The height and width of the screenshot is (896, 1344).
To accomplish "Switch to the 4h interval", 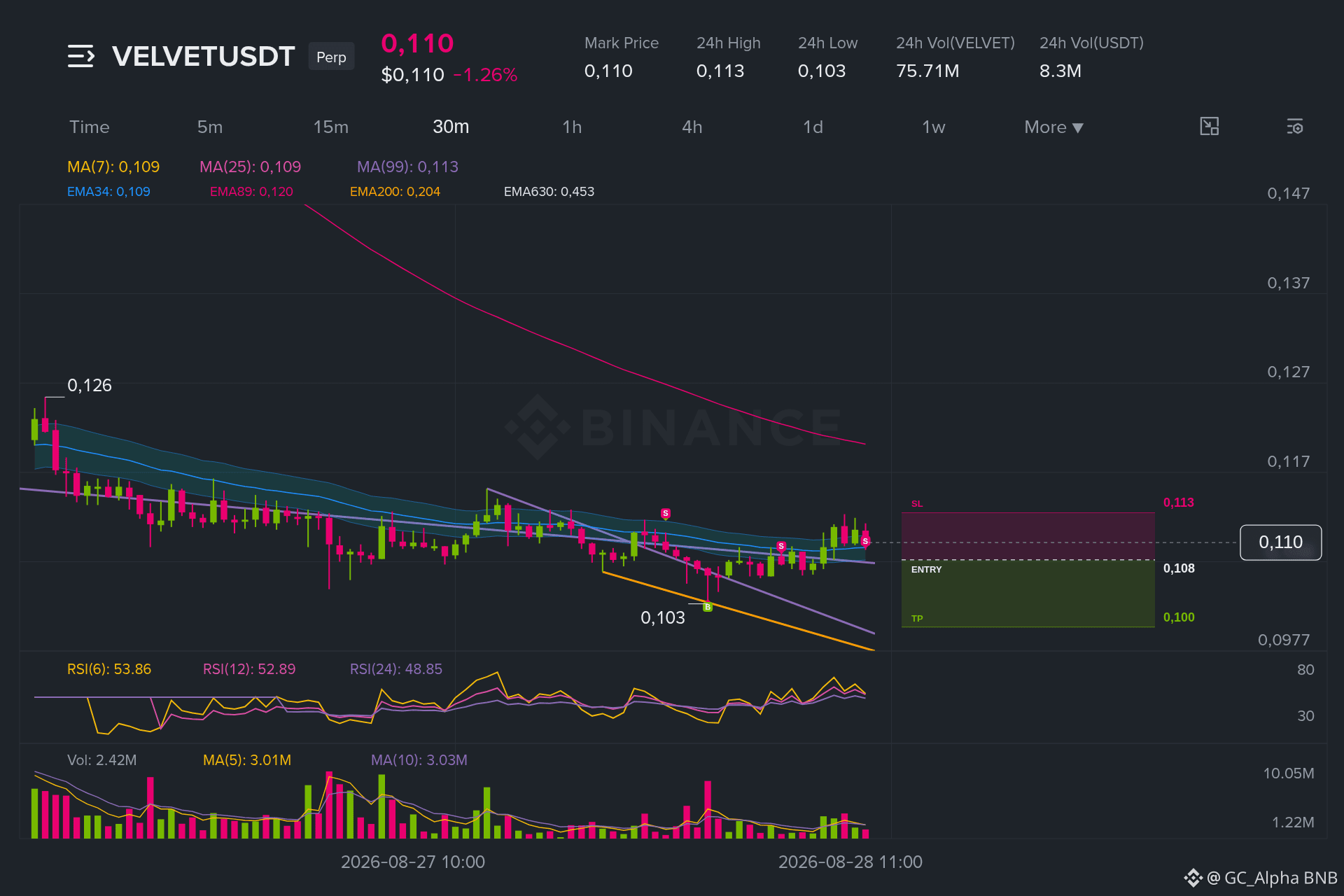I will [692, 127].
